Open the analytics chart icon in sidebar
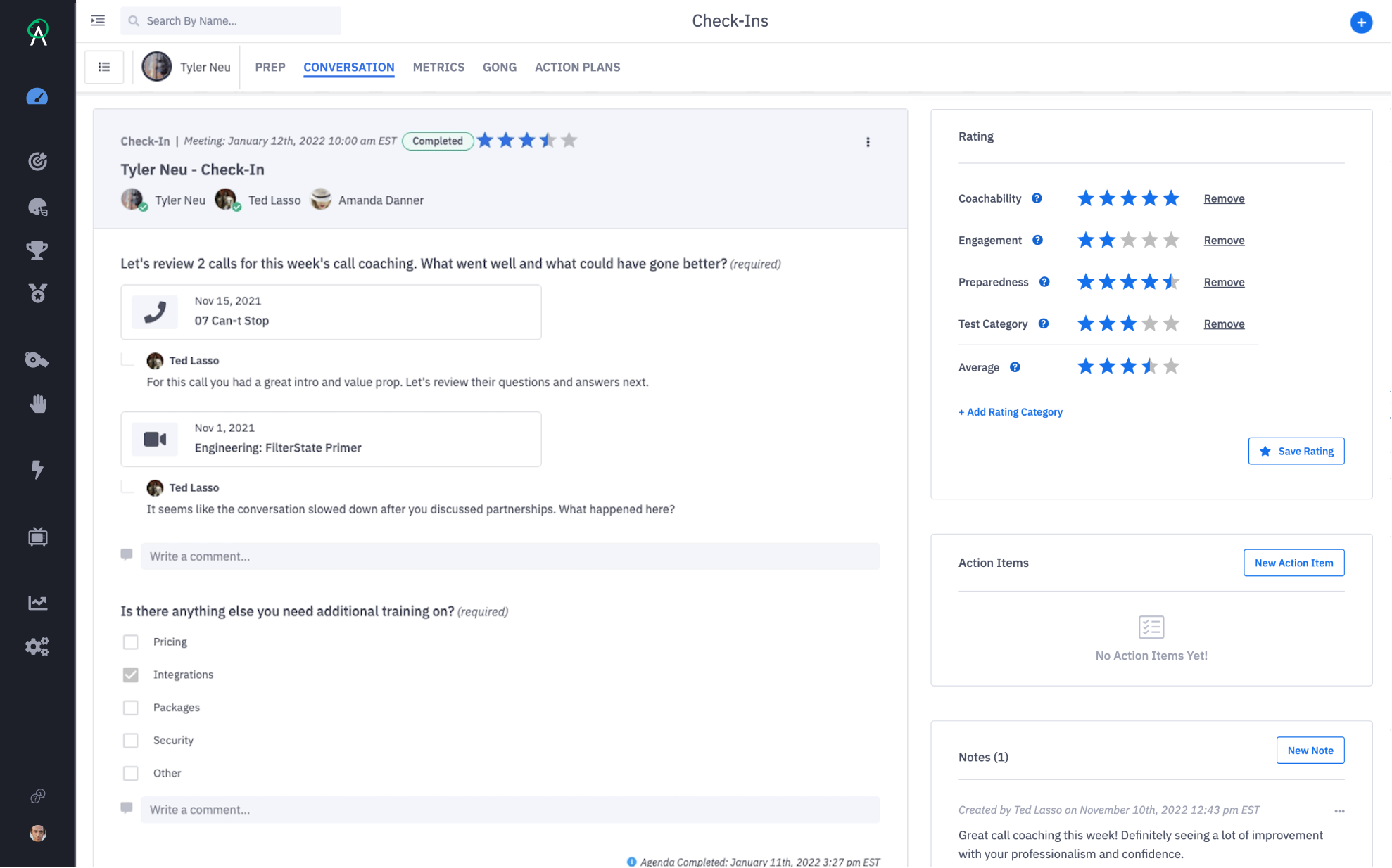1392x868 pixels. [x=38, y=602]
